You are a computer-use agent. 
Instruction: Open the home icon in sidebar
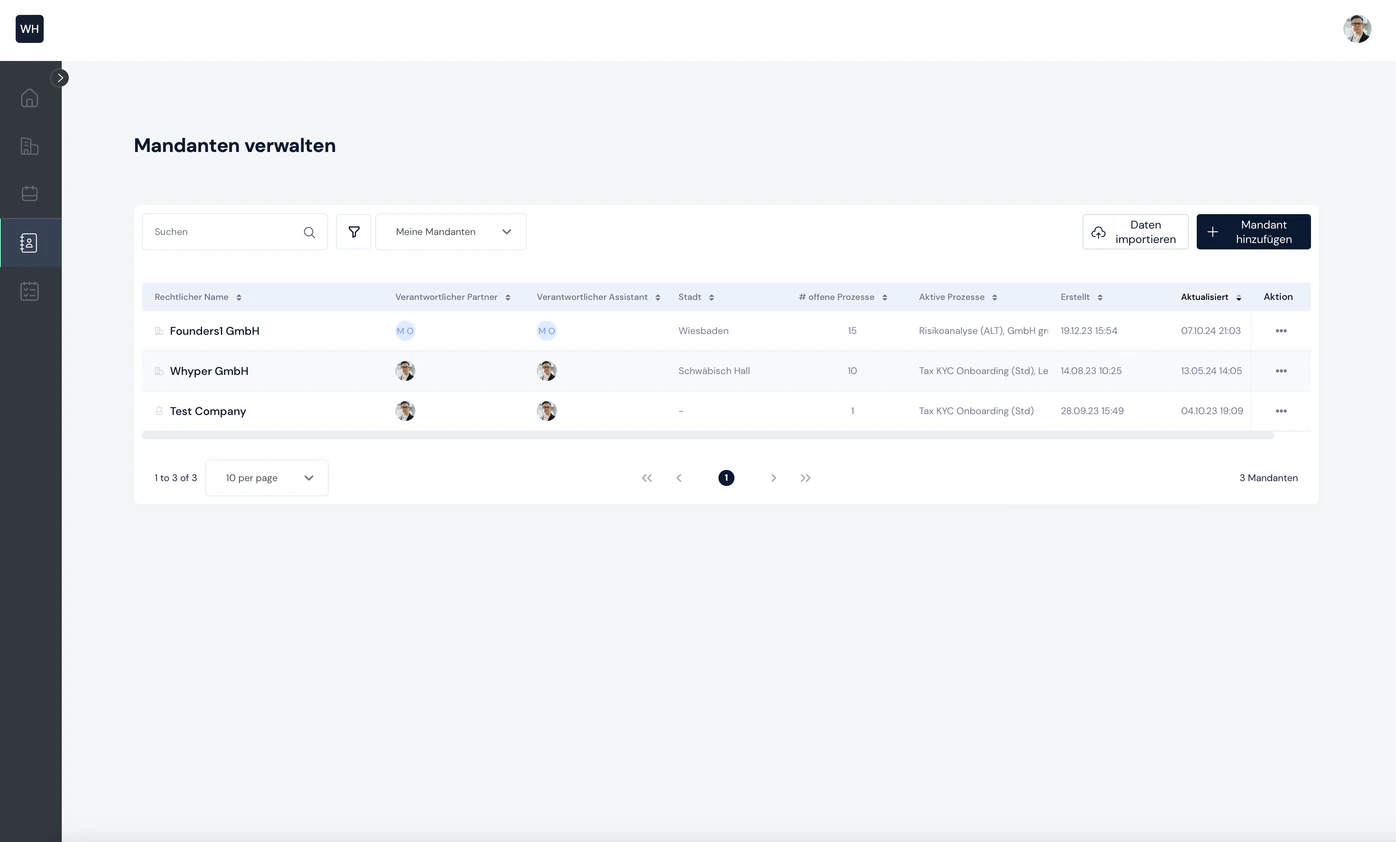click(30, 97)
